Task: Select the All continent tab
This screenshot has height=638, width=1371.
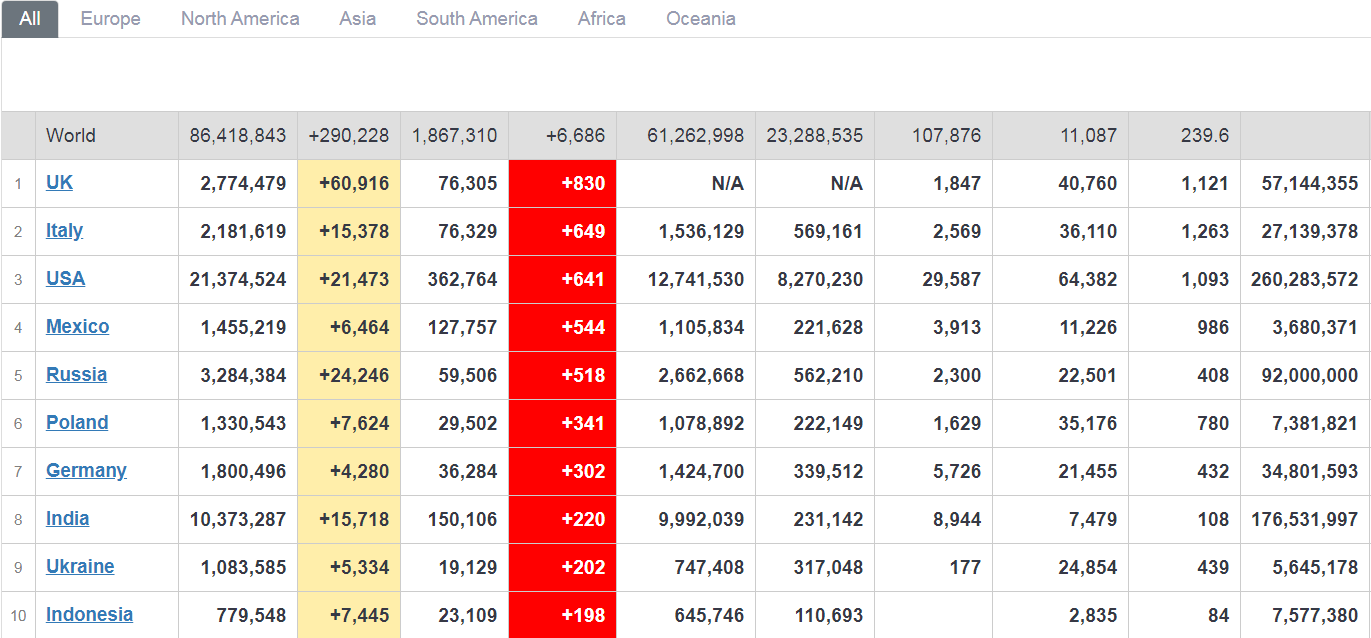Action: click(30, 19)
